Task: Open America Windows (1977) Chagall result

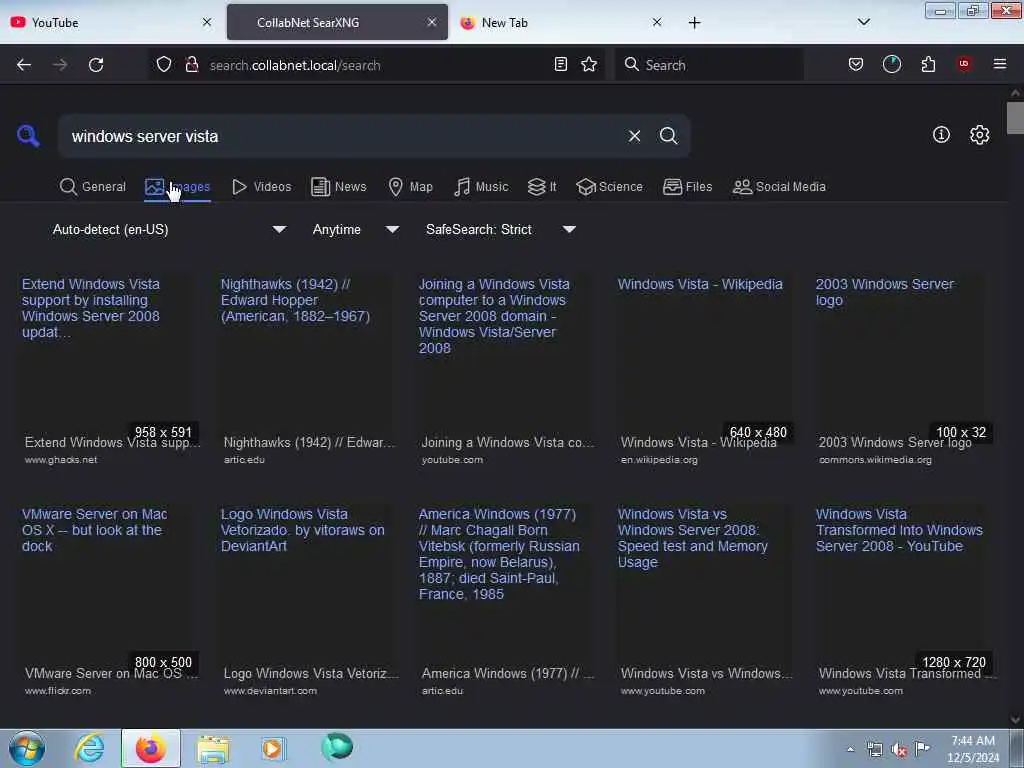Action: [505, 600]
